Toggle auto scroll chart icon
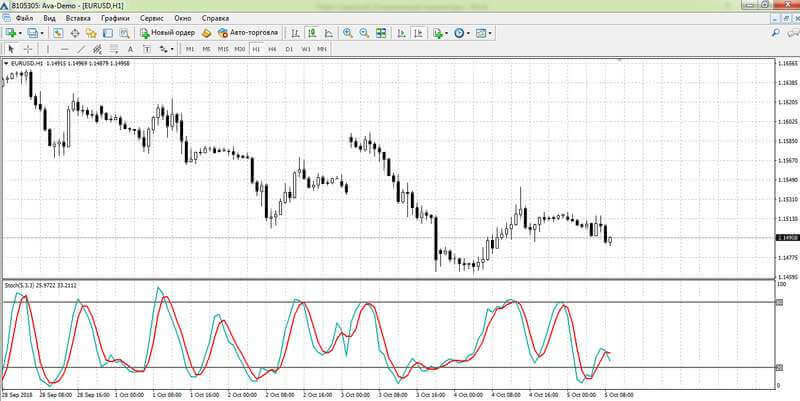 [402, 33]
